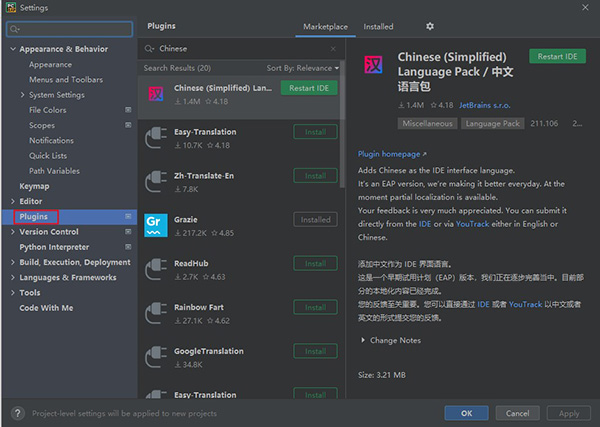This screenshot has width=600, height=427.
Task: Select Quick Lists settings
Action: (x=48, y=156)
